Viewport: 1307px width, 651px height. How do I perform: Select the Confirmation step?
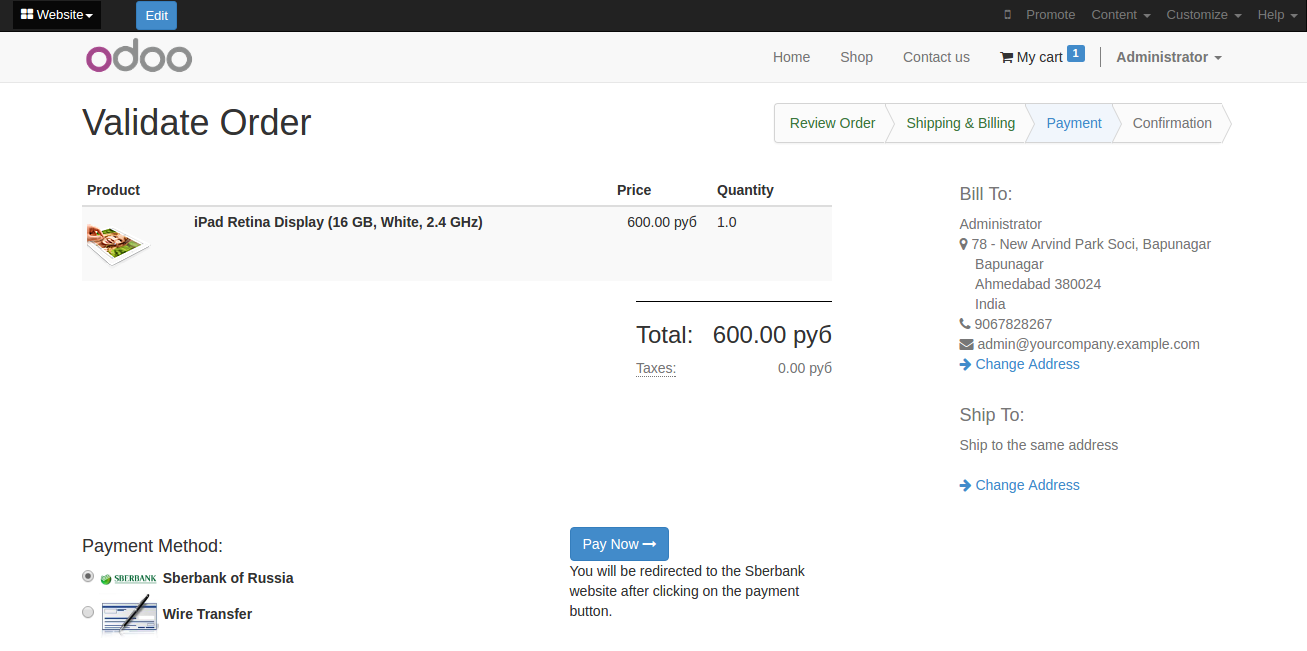click(x=1172, y=123)
